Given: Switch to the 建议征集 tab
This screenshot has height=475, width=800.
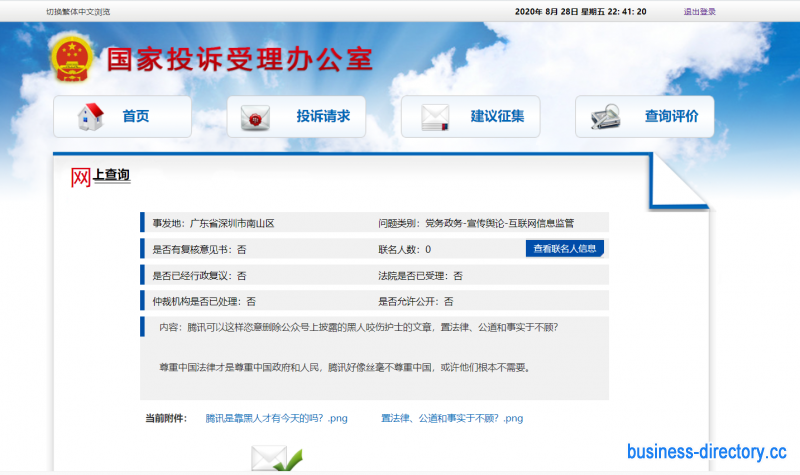Looking at the screenshot, I should click(x=497, y=116).
